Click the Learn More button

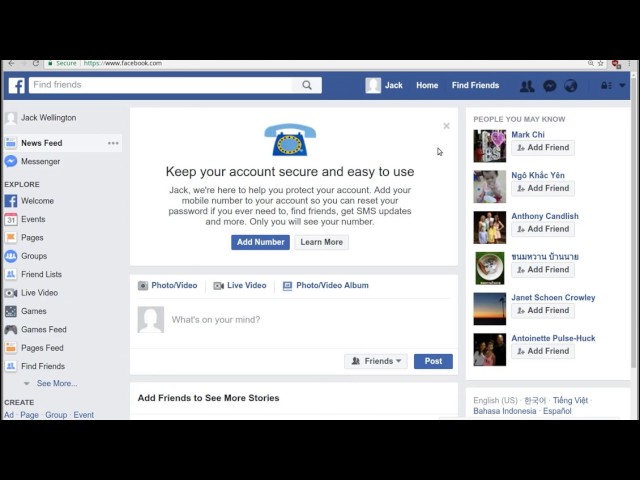pyautogui.click(x=322, y=242)
